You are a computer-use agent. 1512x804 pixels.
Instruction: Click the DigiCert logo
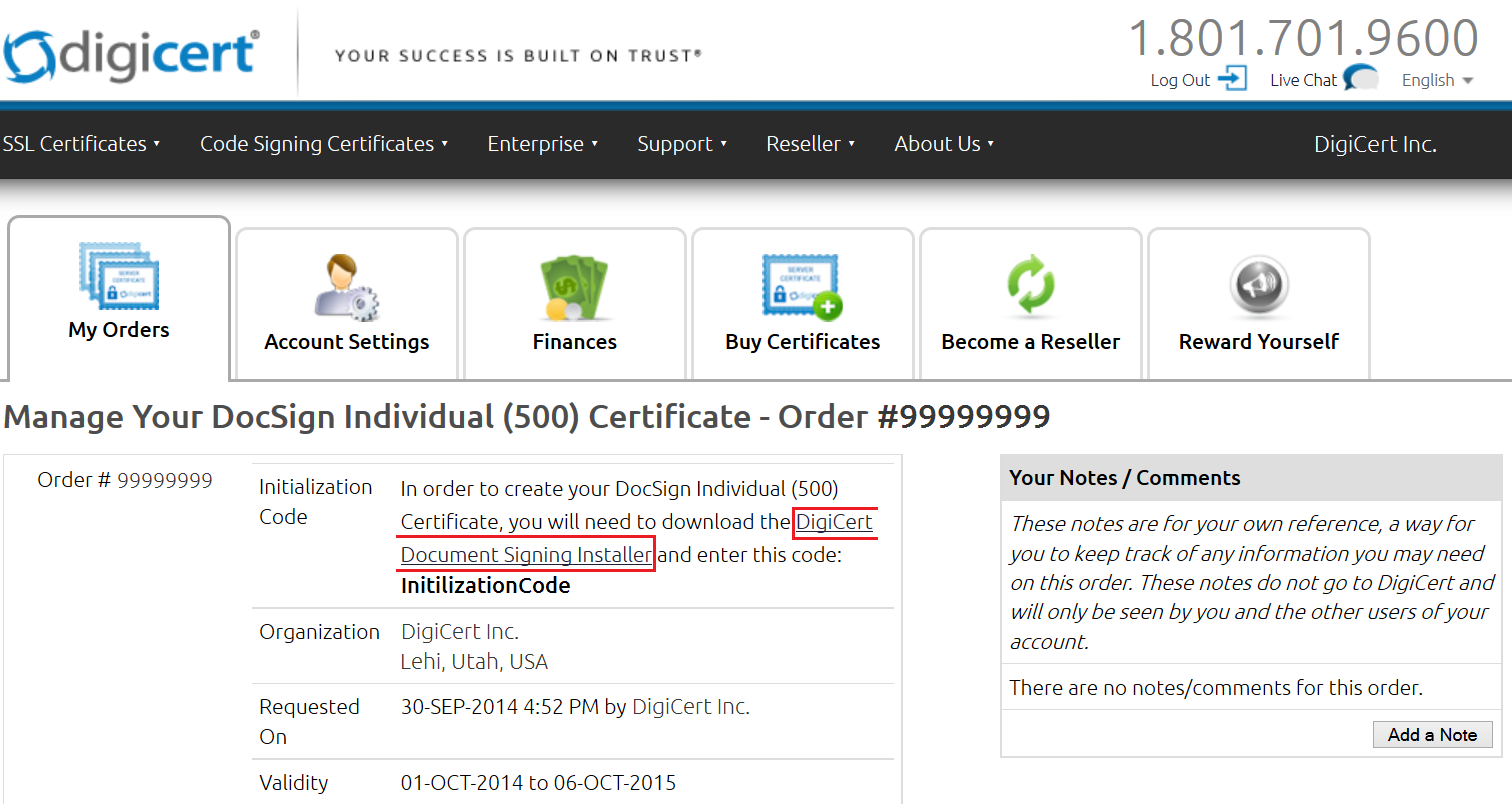(x=131, y=54)
